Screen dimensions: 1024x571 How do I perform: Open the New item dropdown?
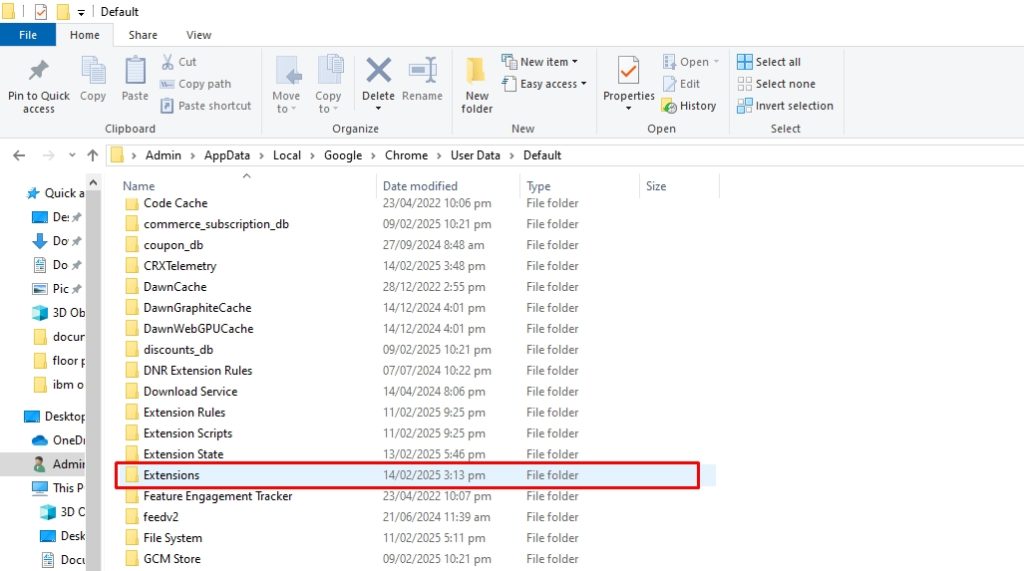click(539, 62)
